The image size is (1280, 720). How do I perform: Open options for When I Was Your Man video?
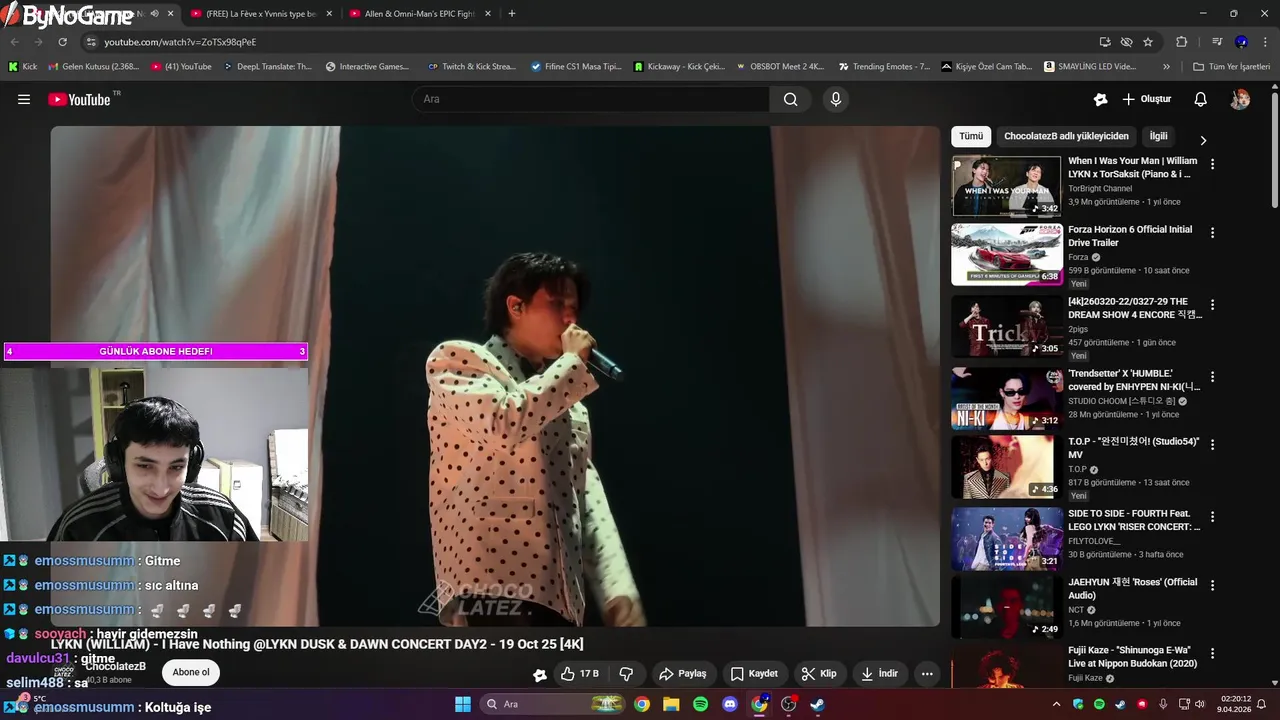pos(1212,164)
